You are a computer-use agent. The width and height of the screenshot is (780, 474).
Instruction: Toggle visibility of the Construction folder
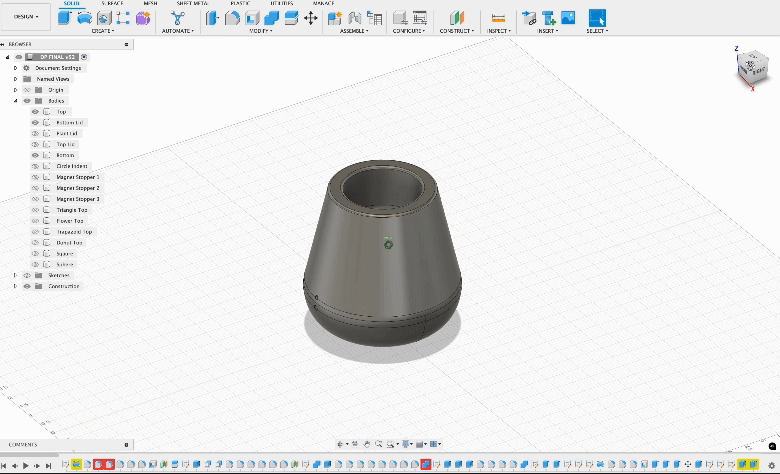(x=27, y=286)
